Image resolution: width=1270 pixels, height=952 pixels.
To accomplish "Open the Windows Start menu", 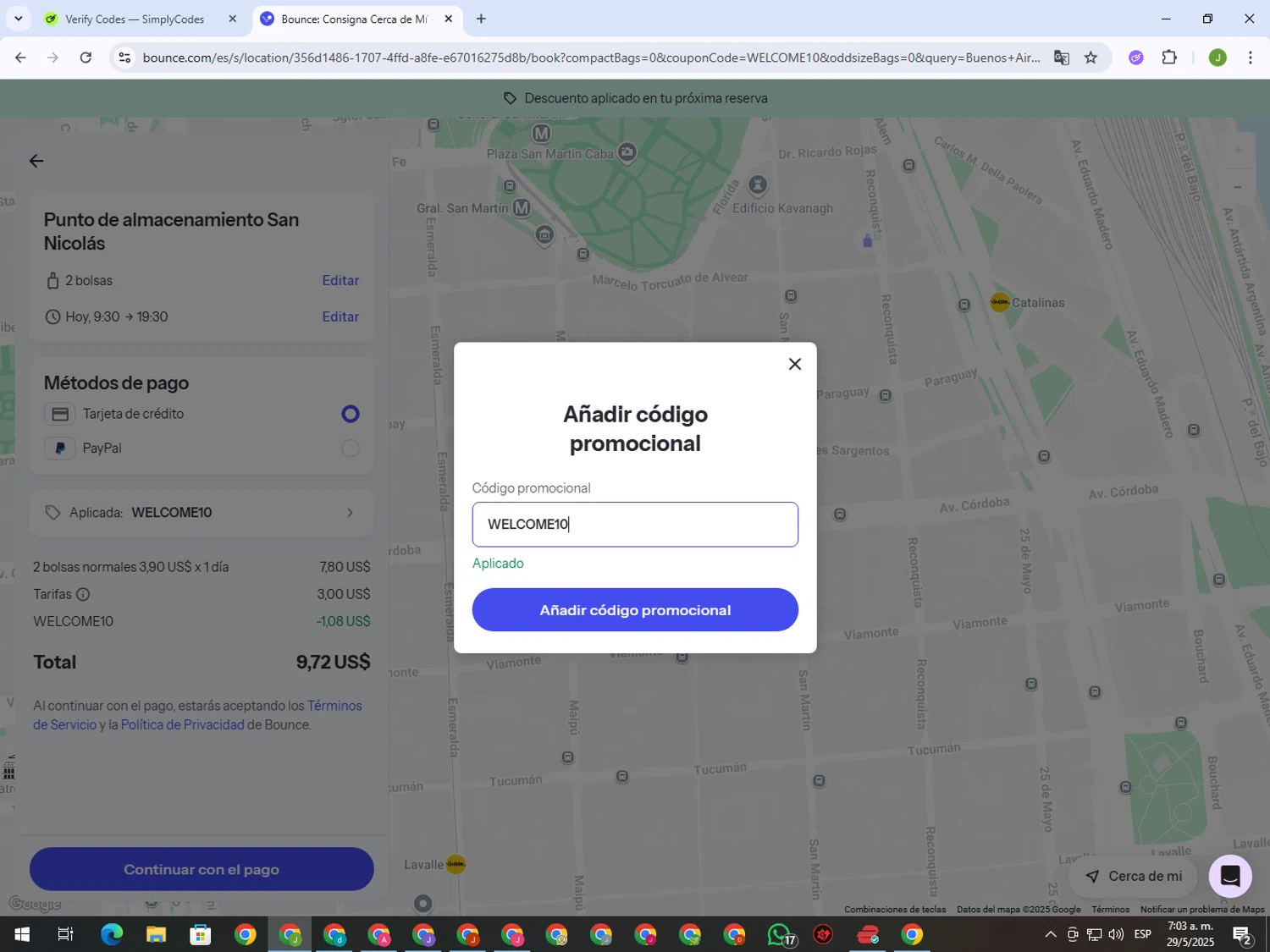I will point(22,934).
